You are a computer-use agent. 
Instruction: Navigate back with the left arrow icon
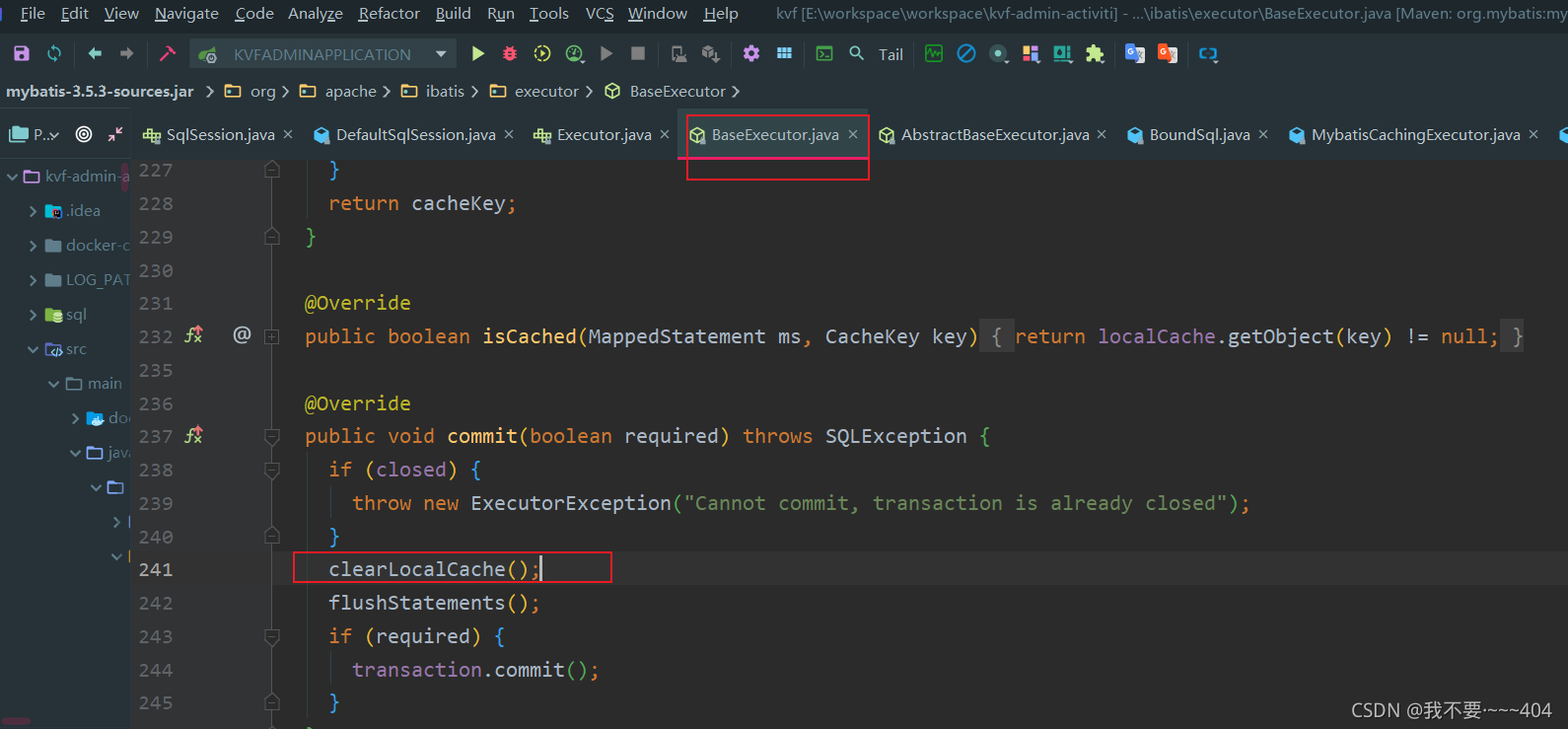(95, 53)
